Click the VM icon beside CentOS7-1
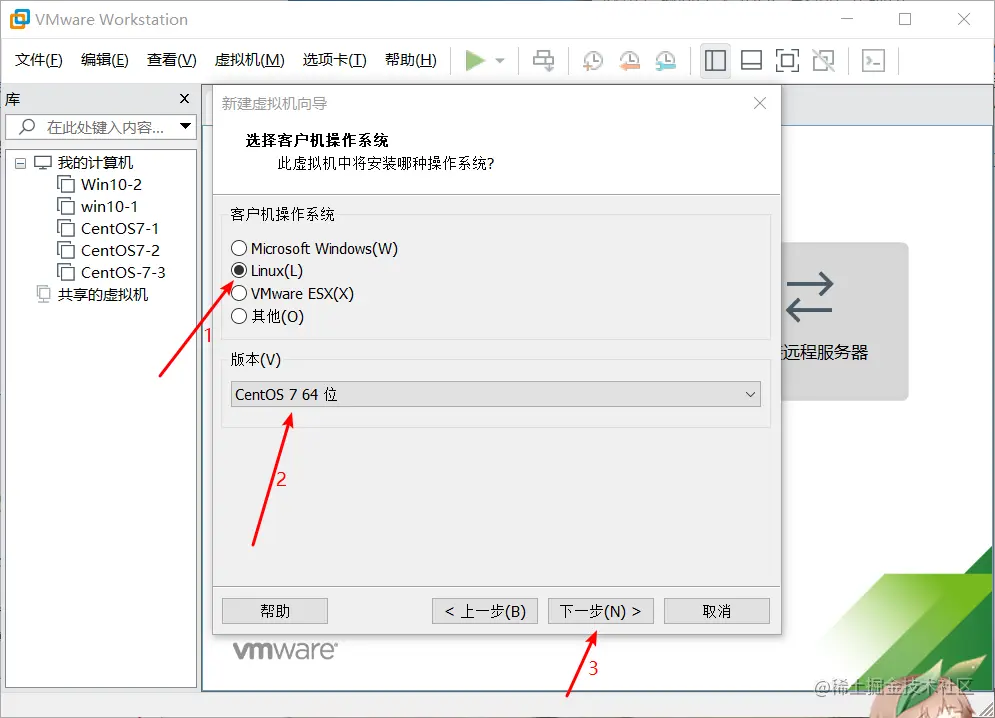Image resolution: width=995 pixels, height=718 pixels. pyautogui.click(x=65, y=228)
